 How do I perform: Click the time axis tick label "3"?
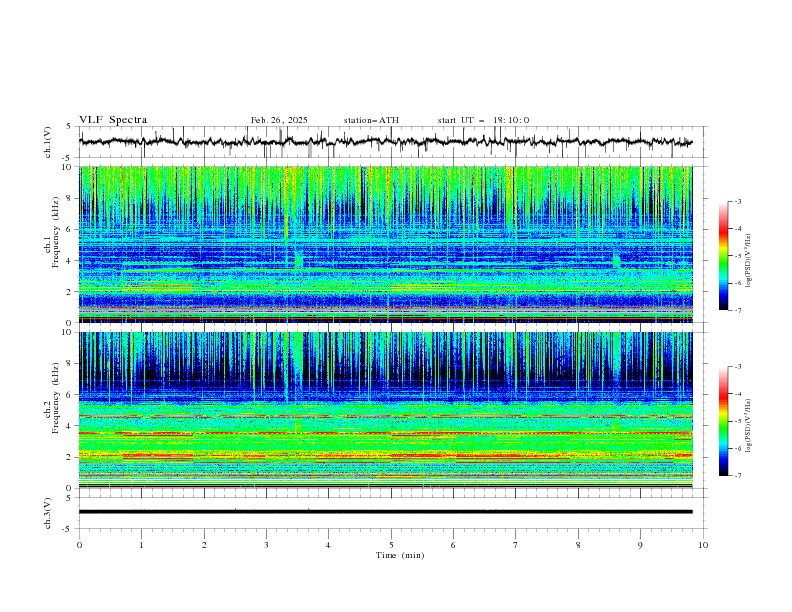click(266, 545)
